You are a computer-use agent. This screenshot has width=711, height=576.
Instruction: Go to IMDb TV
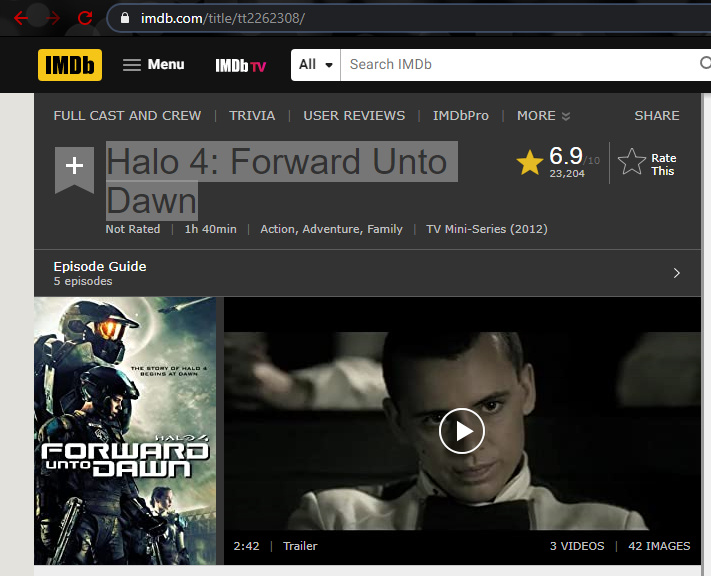tap(240, 66)
